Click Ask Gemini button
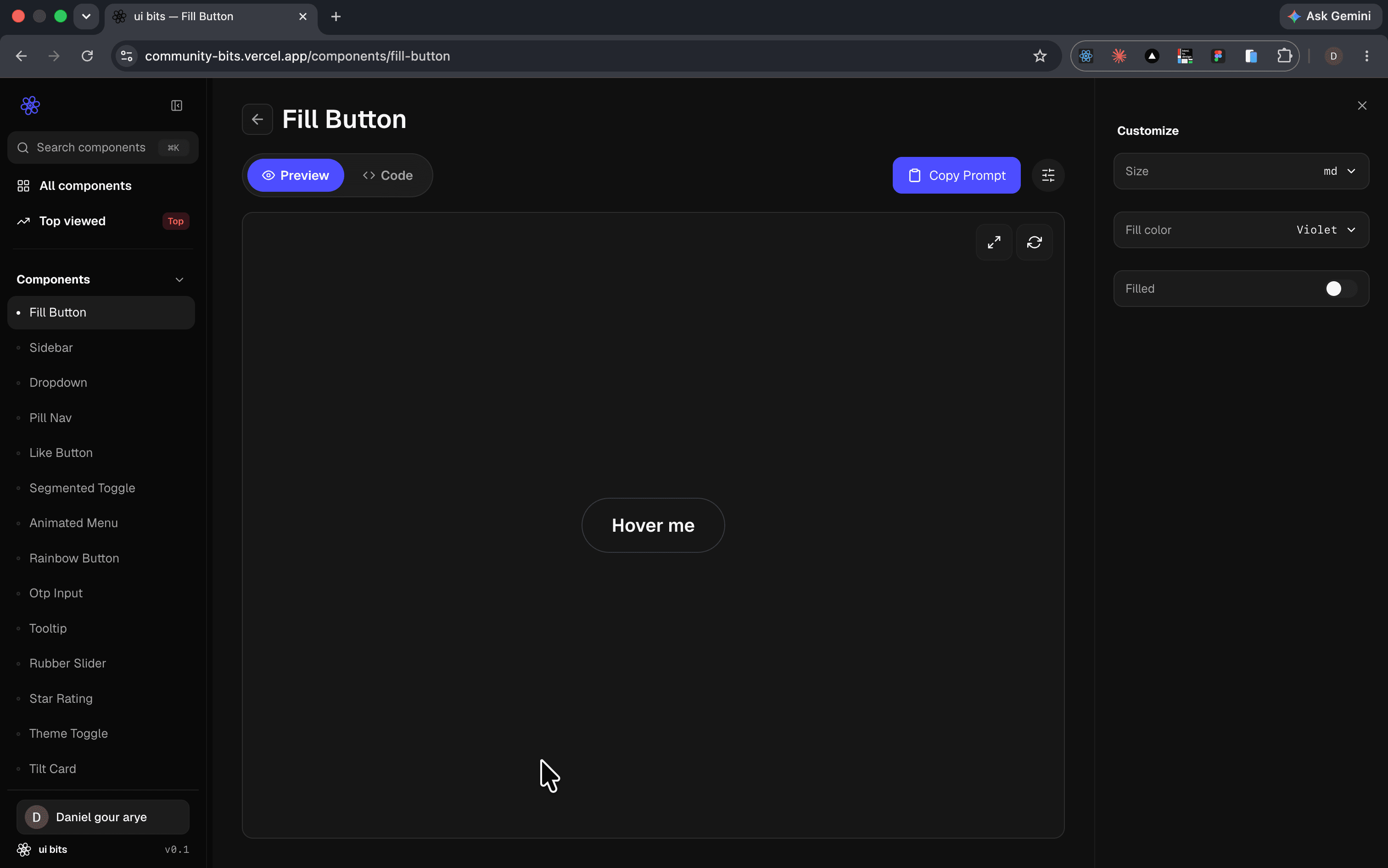 tap(1330, 17)
